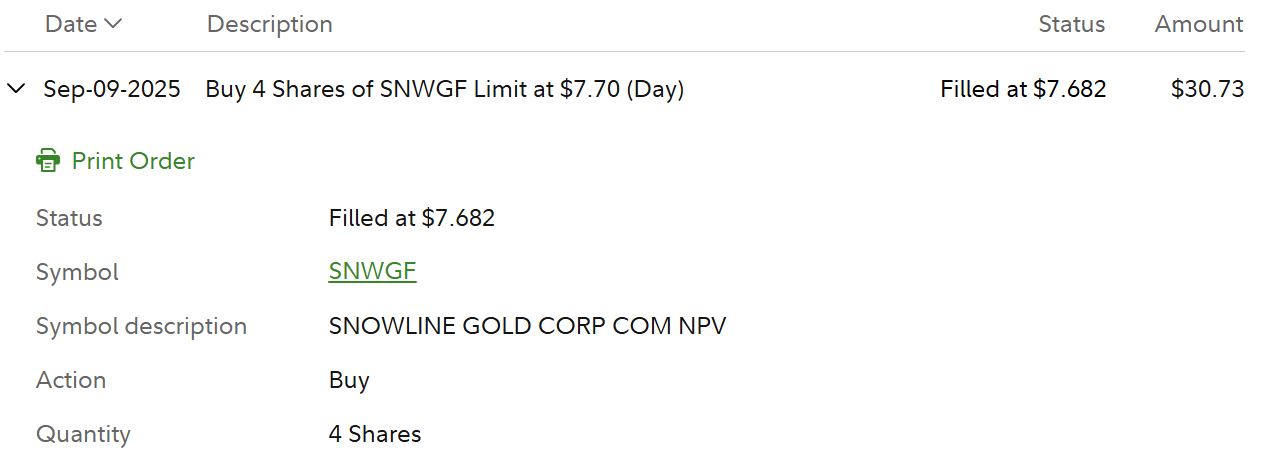Image resolution: width=1271 pixels, height=460 pixels.
Task: Click the Print Order link text
Action: [x=133, y=161]
